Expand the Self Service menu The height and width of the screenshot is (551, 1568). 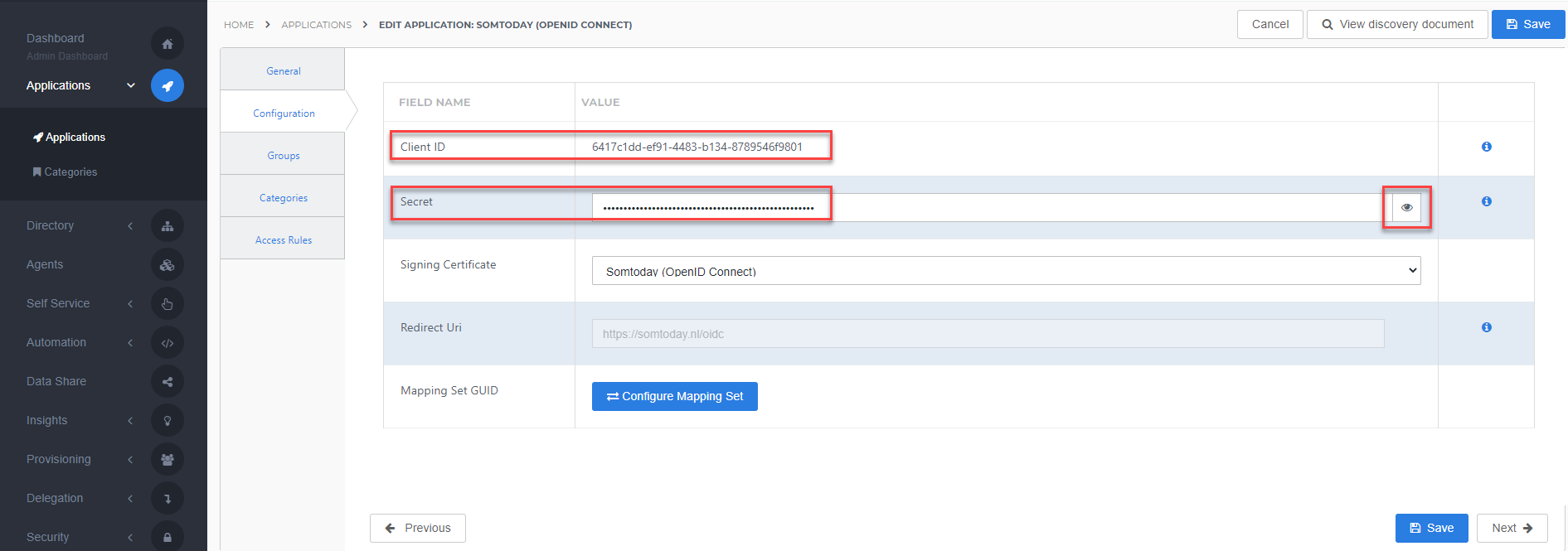coord(130,304)
